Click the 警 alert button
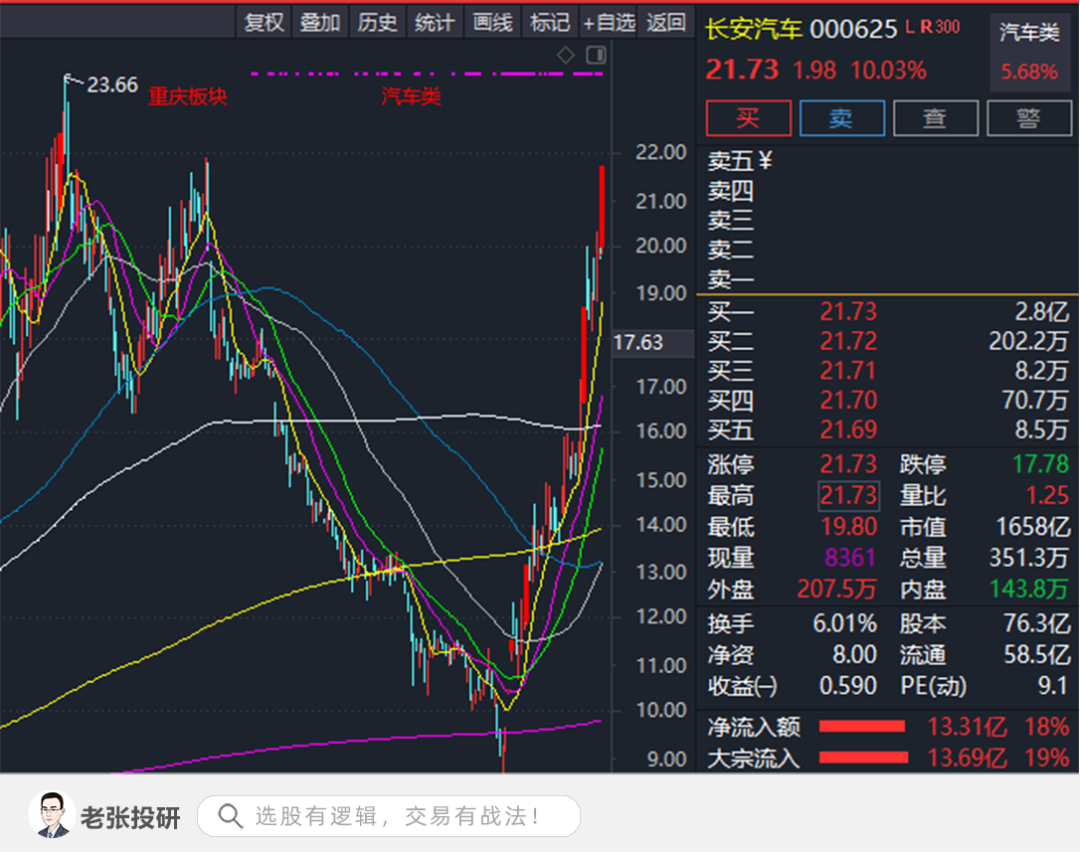The image size is (1080, 852). (x=1029, y=118)
